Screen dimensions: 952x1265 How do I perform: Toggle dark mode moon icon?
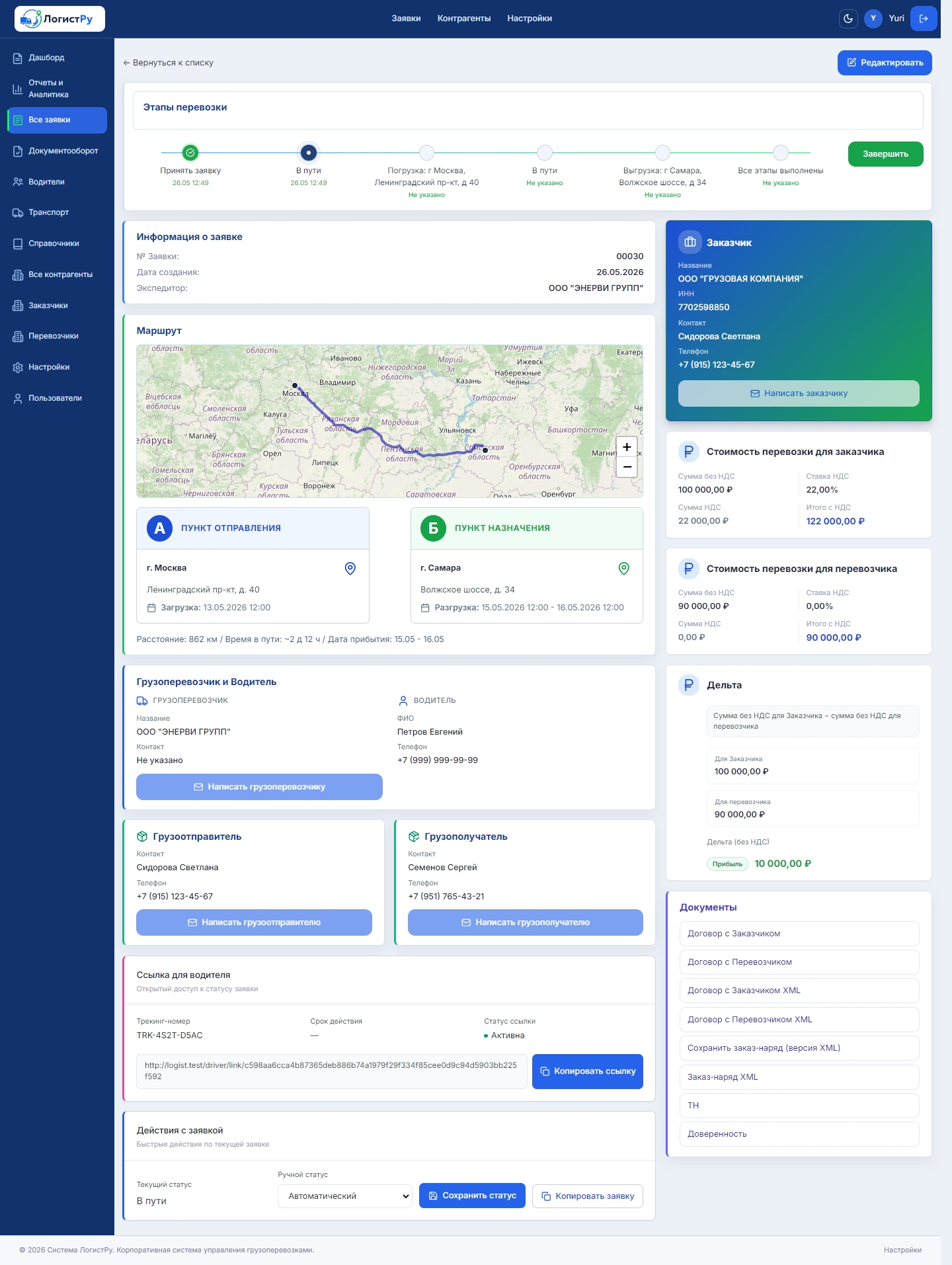[848, 19]
